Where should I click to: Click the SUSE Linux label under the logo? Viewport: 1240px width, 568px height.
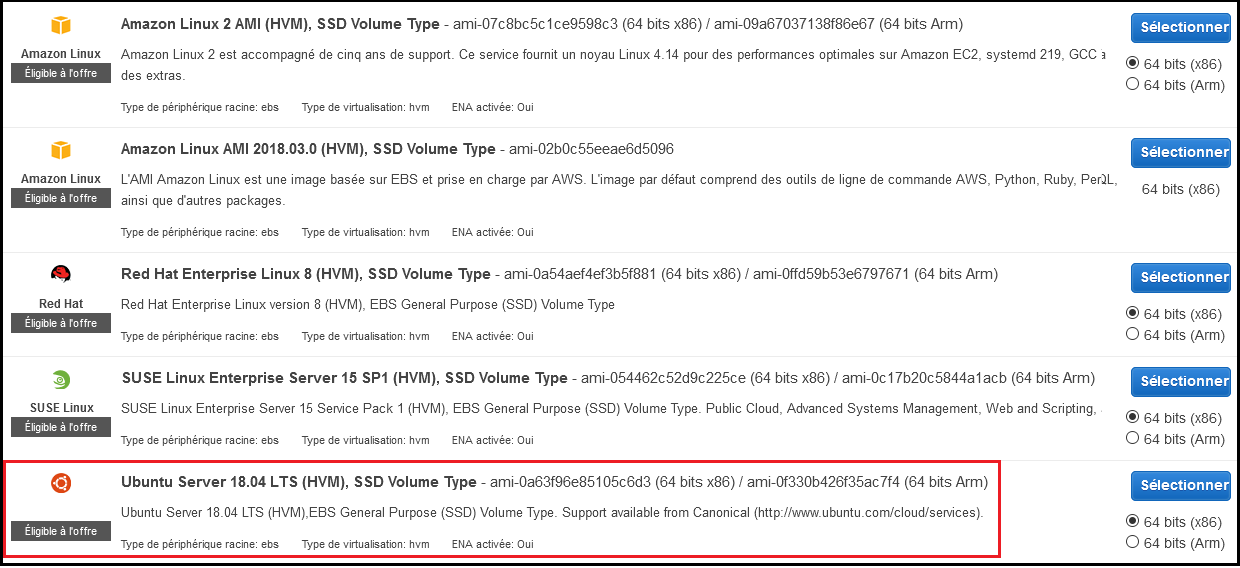click(x=61, y=407)
